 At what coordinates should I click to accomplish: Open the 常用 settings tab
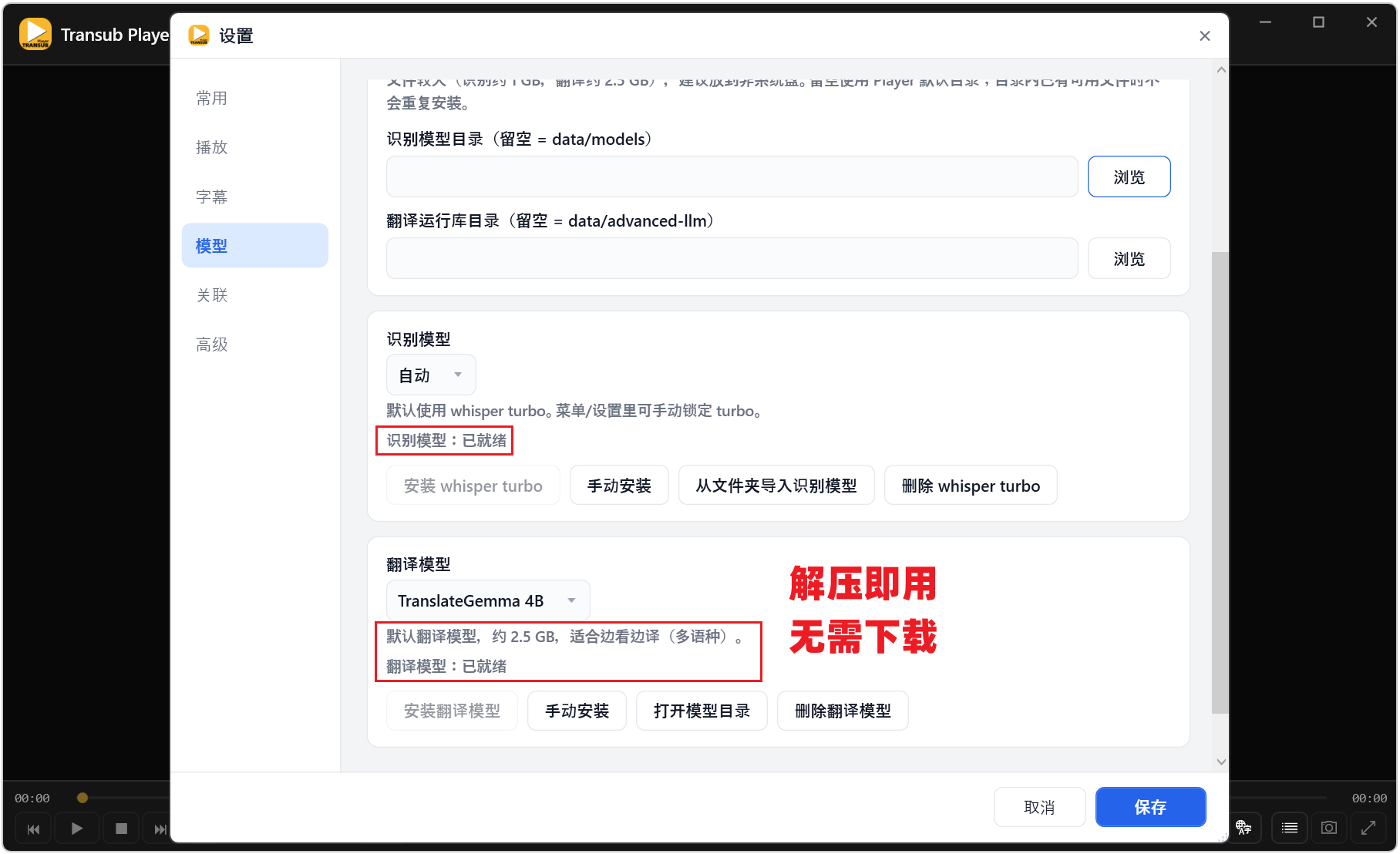tap(255, 98)
